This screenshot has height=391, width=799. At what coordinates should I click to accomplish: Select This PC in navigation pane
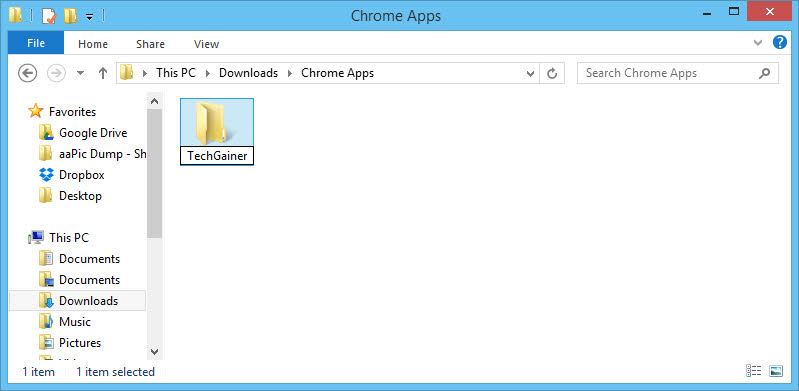69,238
